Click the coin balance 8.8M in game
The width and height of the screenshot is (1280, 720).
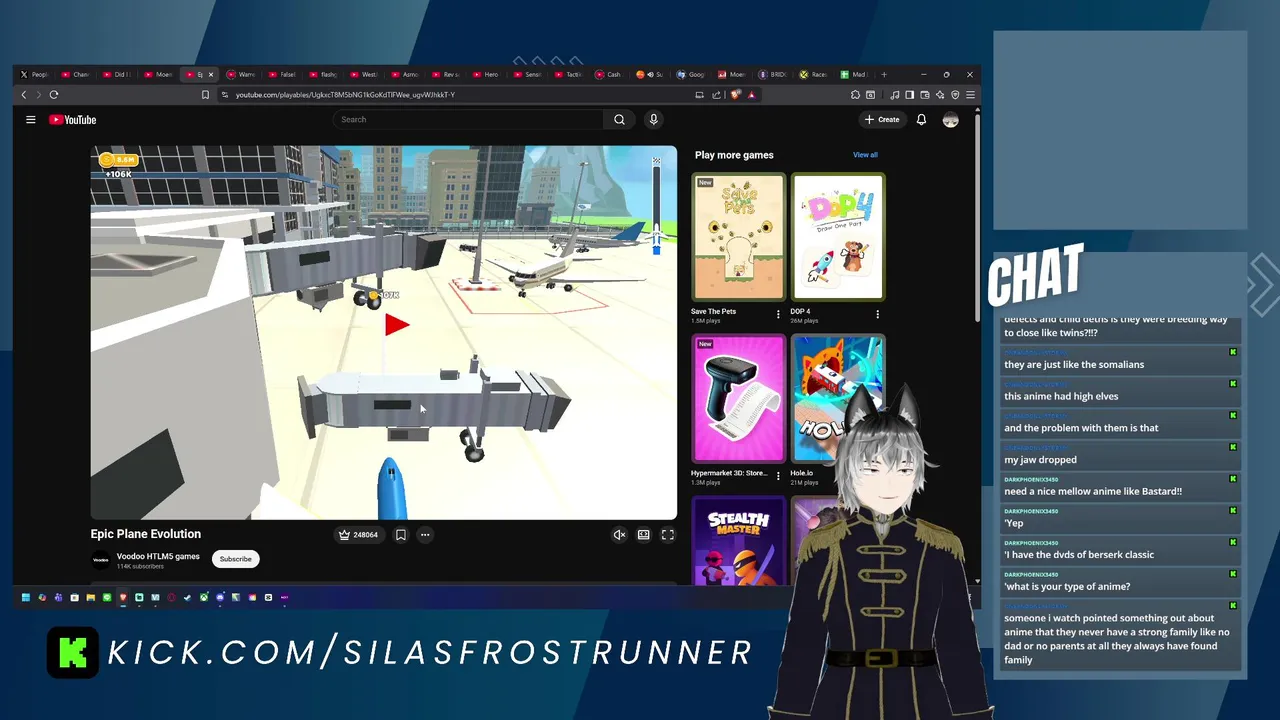[x=119, y=160]
